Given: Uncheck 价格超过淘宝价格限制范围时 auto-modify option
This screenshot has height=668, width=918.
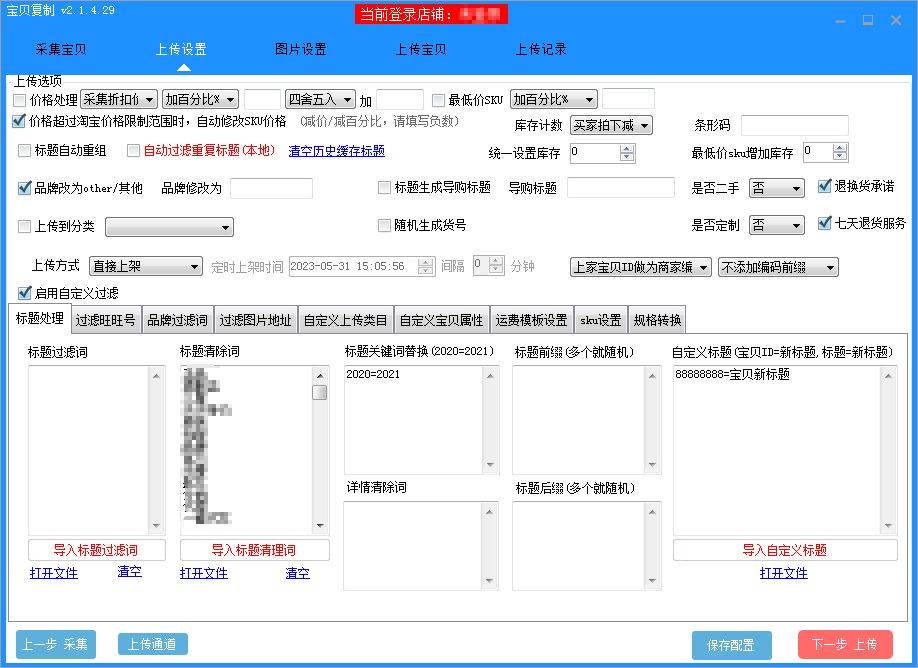Looking at the screenshot, I should tap(19, 121).
